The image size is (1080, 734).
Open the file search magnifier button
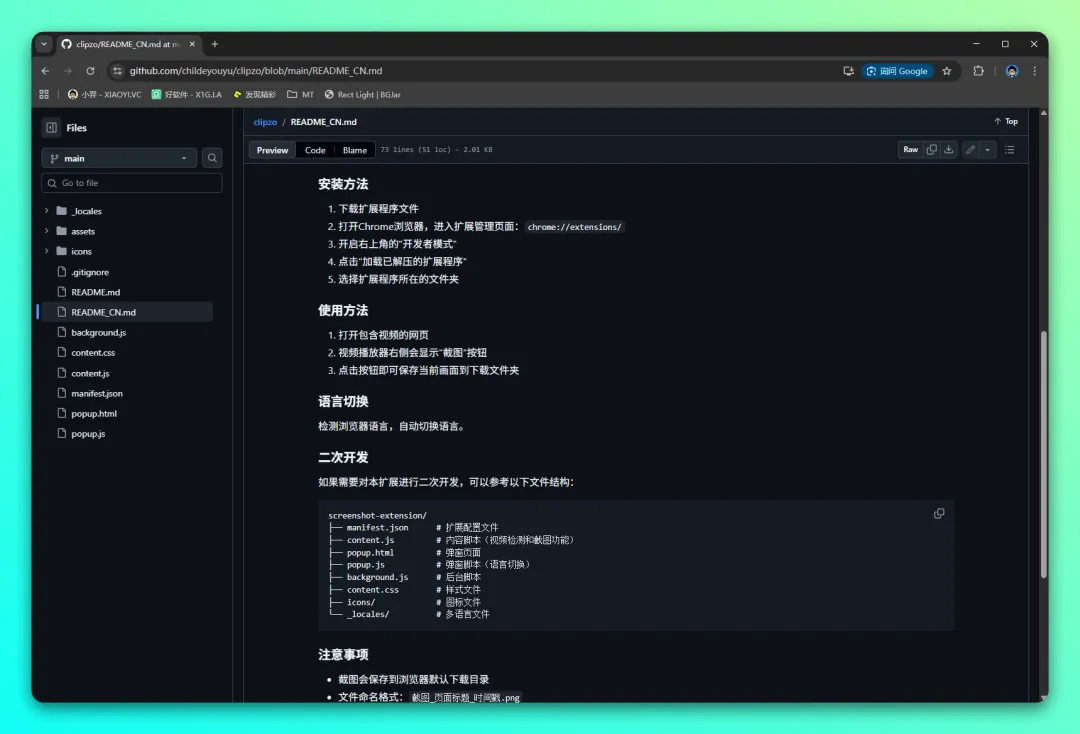pyautogui.click(x=212, y=158)
